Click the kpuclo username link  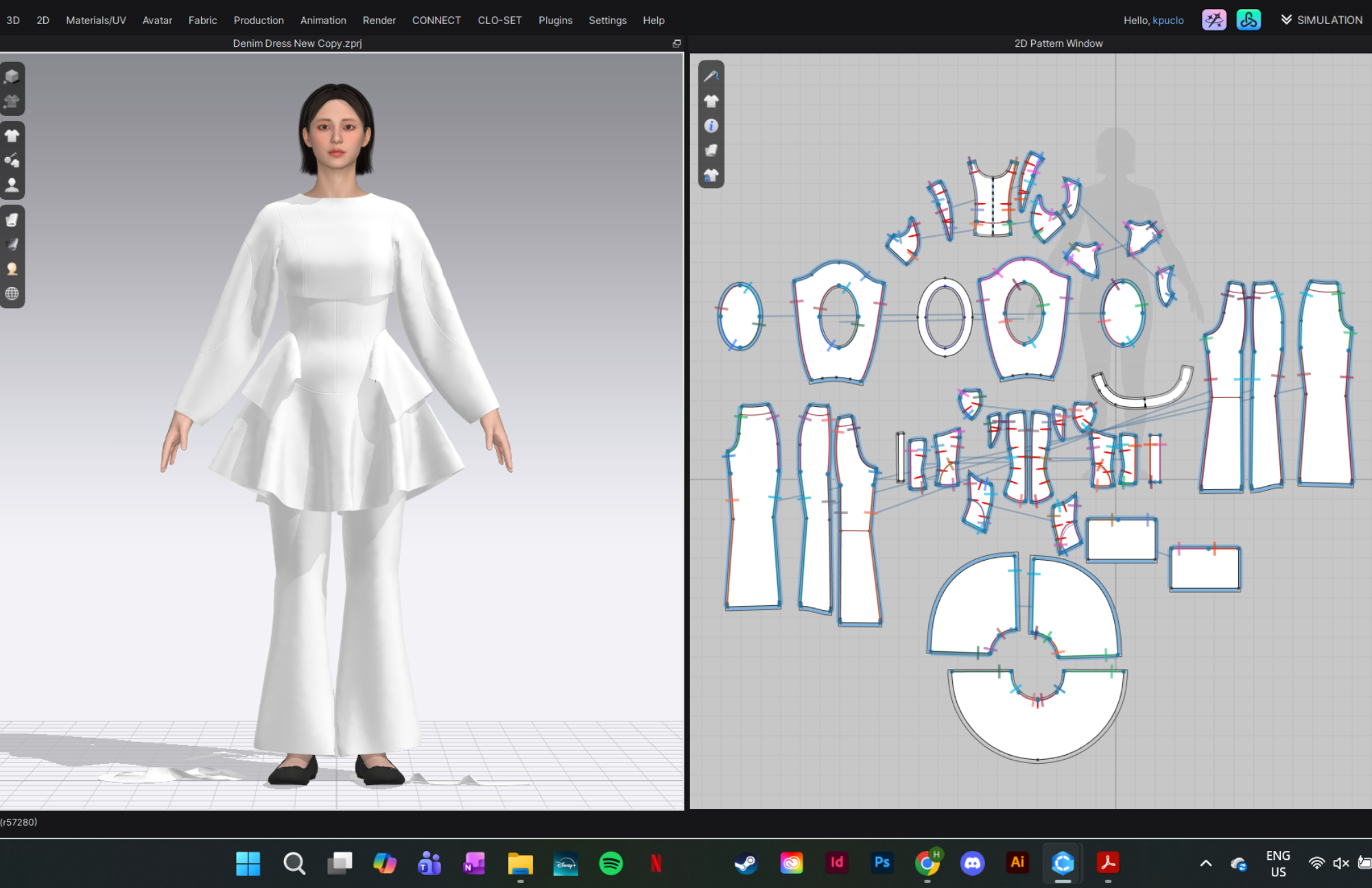1168,20
